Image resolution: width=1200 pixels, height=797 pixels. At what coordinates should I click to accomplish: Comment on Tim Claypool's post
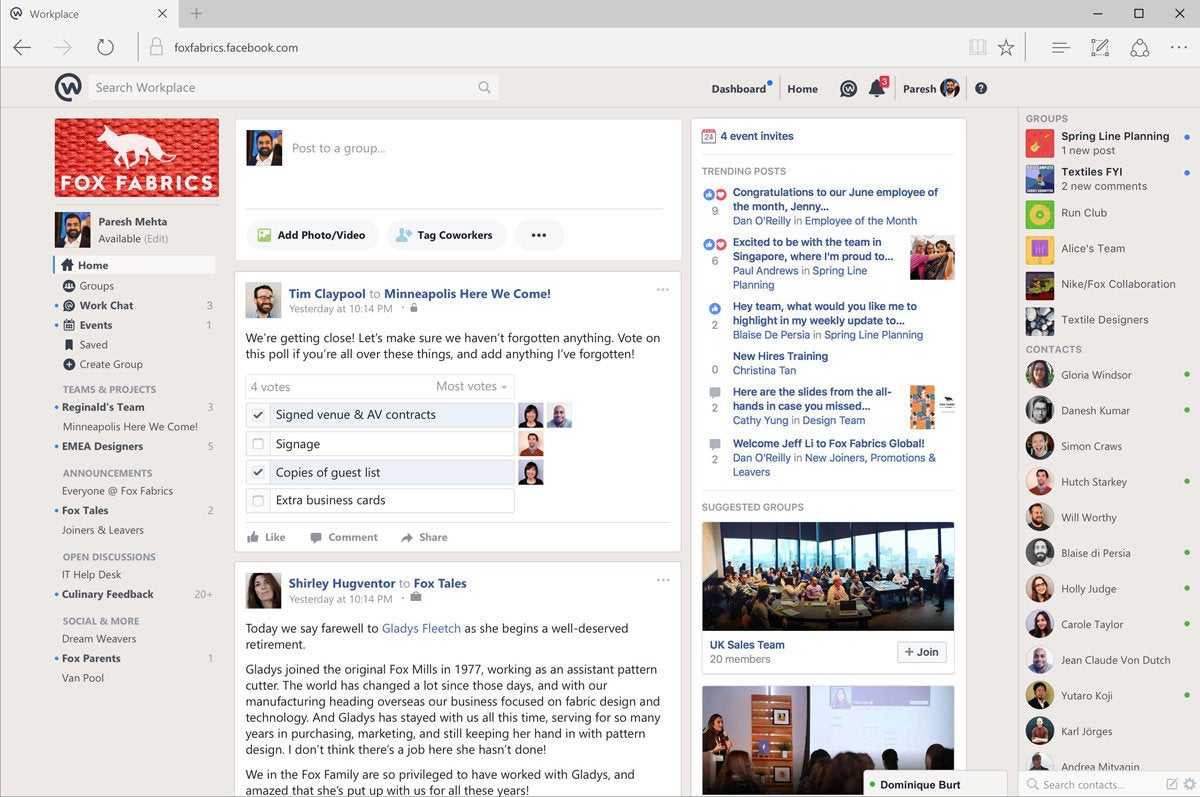pyautogui.click(x=344, y=537)
